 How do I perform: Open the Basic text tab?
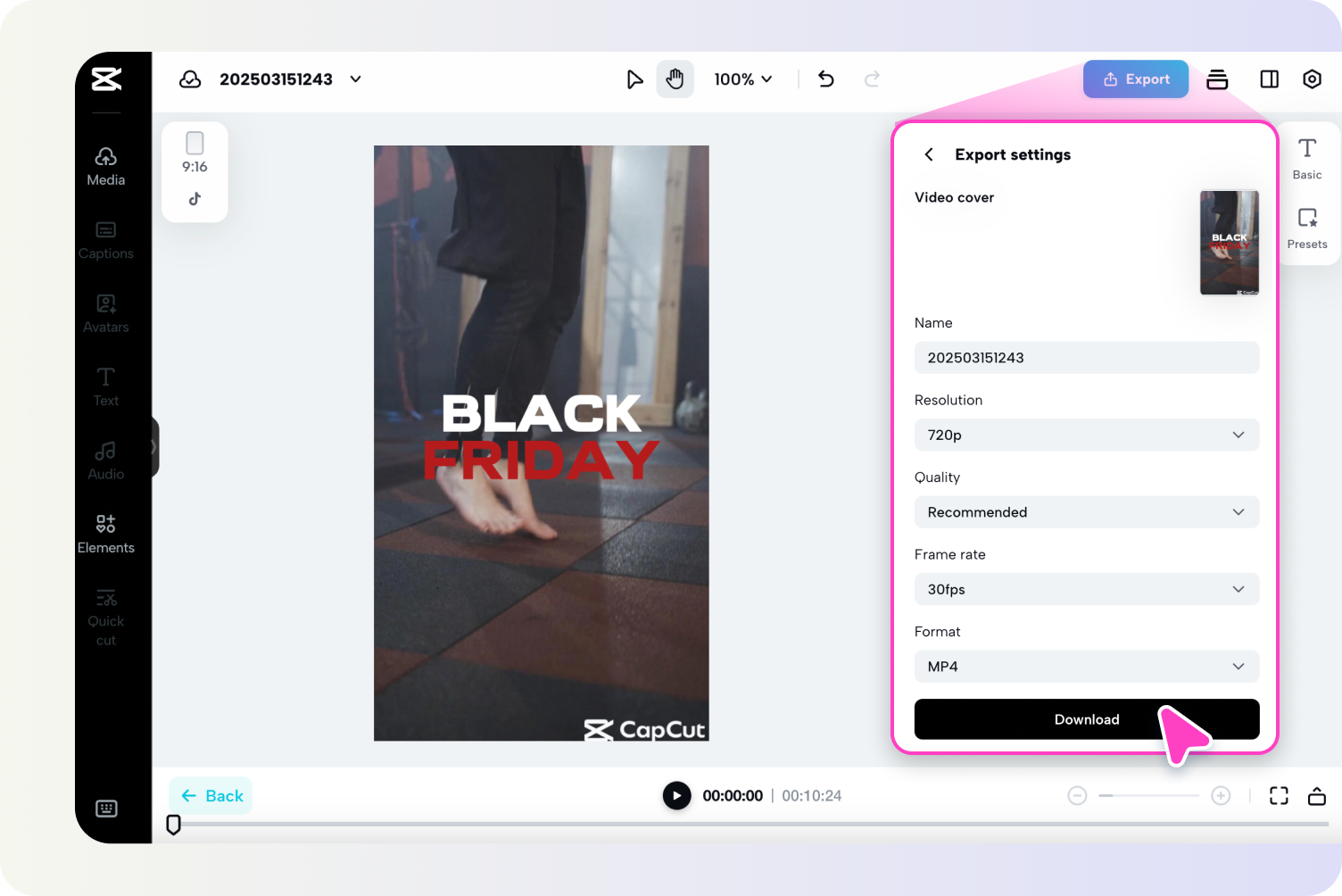[x=1307, y=159]
